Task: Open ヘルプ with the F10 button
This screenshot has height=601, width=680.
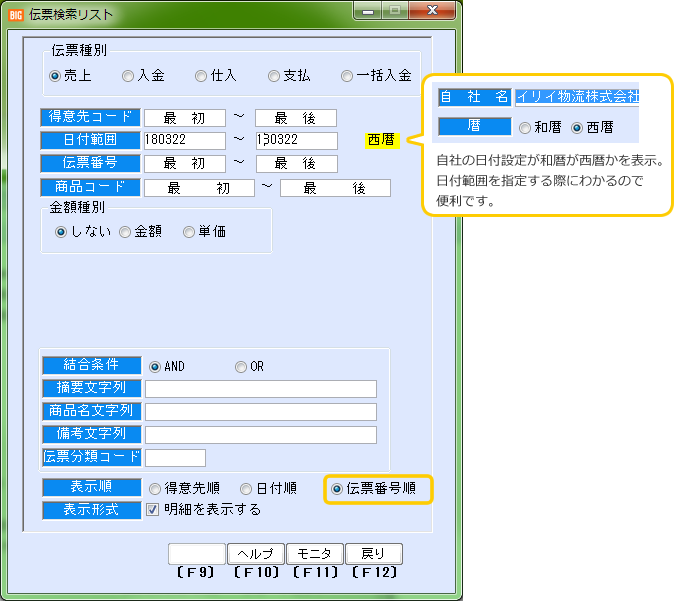Action: (x=256, y=554)
